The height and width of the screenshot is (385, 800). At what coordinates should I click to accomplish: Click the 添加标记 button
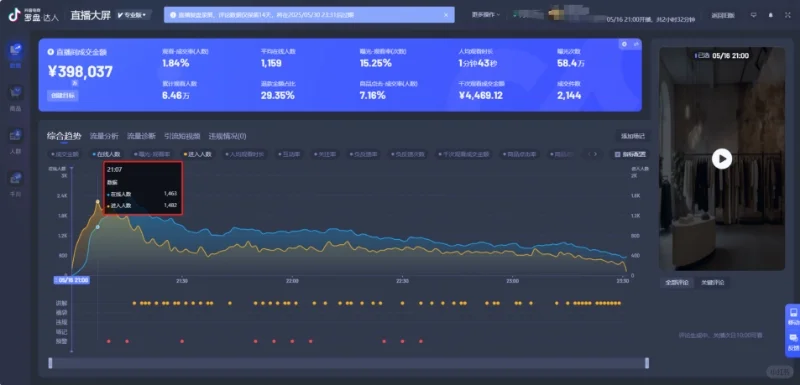pyautogui.click(x=632, y=136)
